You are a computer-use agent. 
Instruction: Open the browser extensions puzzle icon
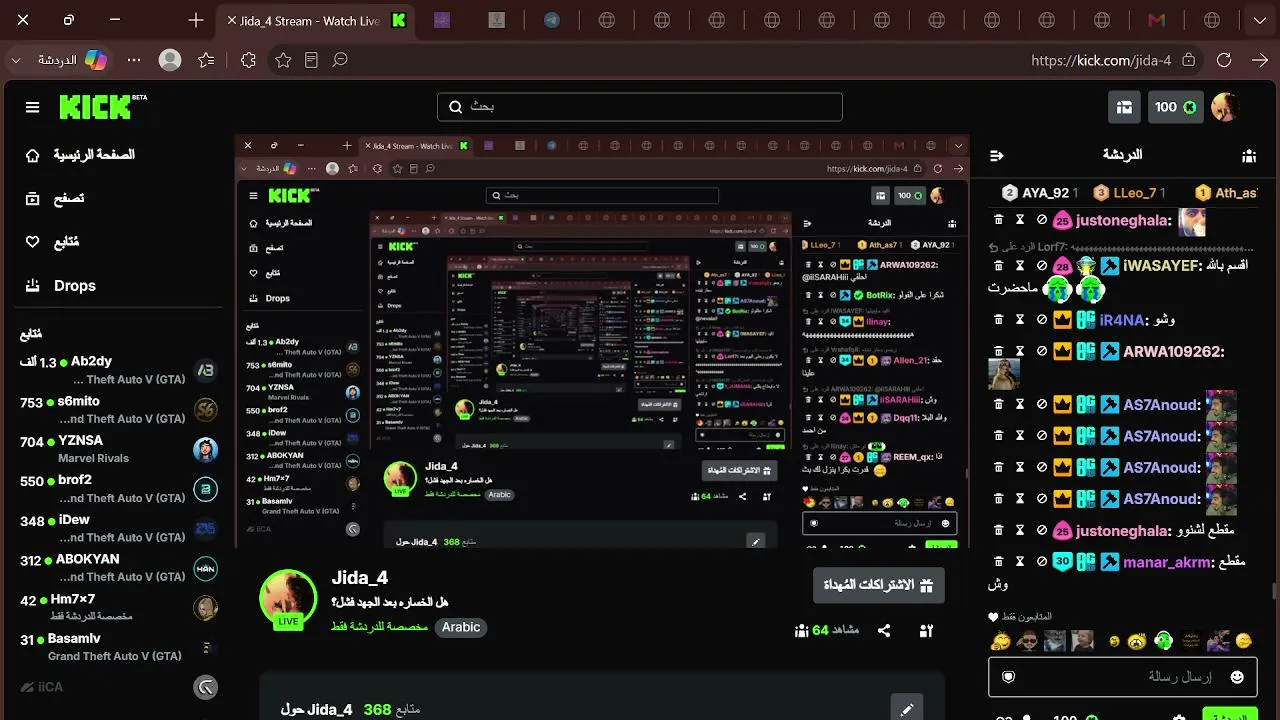coord(249,60)
